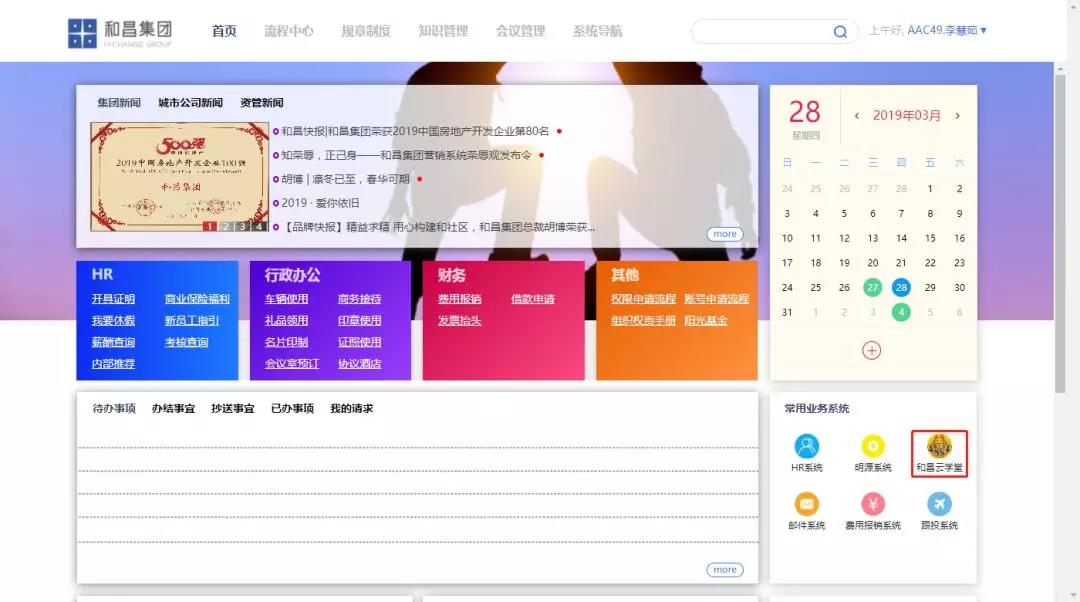Click the plus icon below the calendar
Image resolution: width=1080 pixels, height=602 pixels.
[872, 350]
